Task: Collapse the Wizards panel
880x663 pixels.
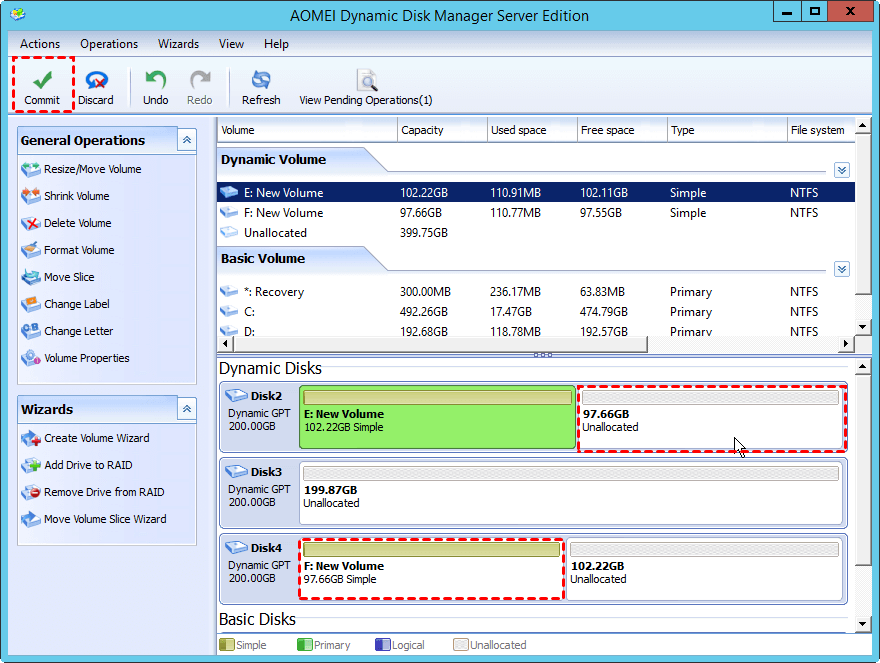Action: pyautogui.click(x=187, y=409)
